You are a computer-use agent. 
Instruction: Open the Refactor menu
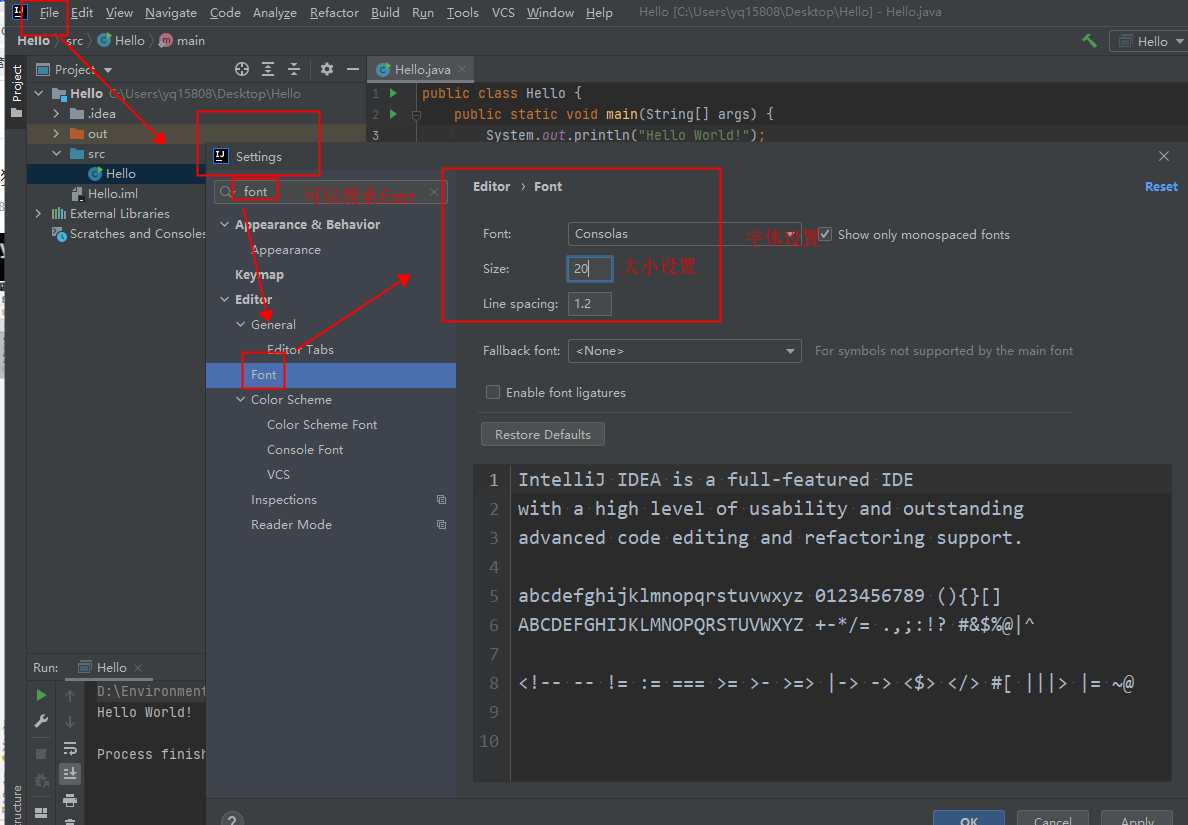click(334, 13)
